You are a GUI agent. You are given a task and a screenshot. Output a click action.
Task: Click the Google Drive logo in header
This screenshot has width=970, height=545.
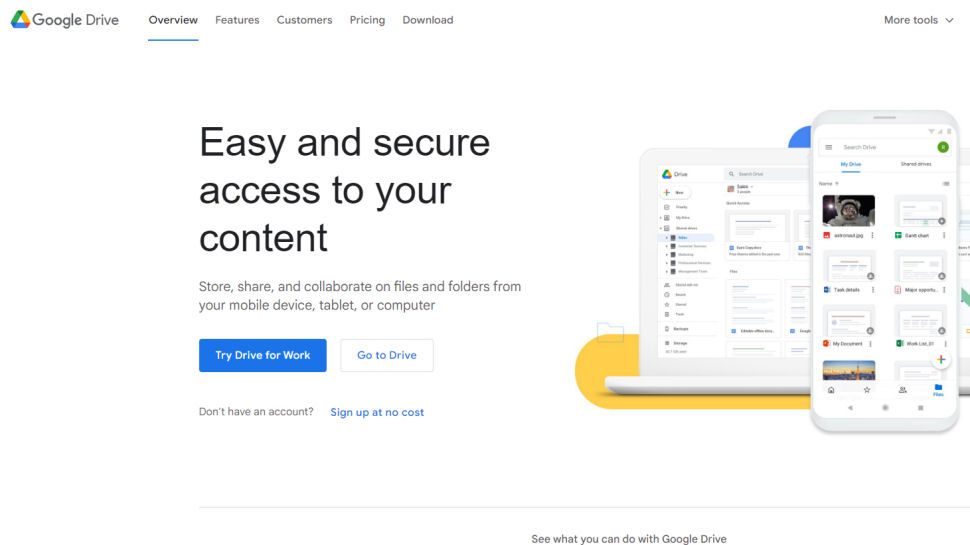[x=64, y=20]
